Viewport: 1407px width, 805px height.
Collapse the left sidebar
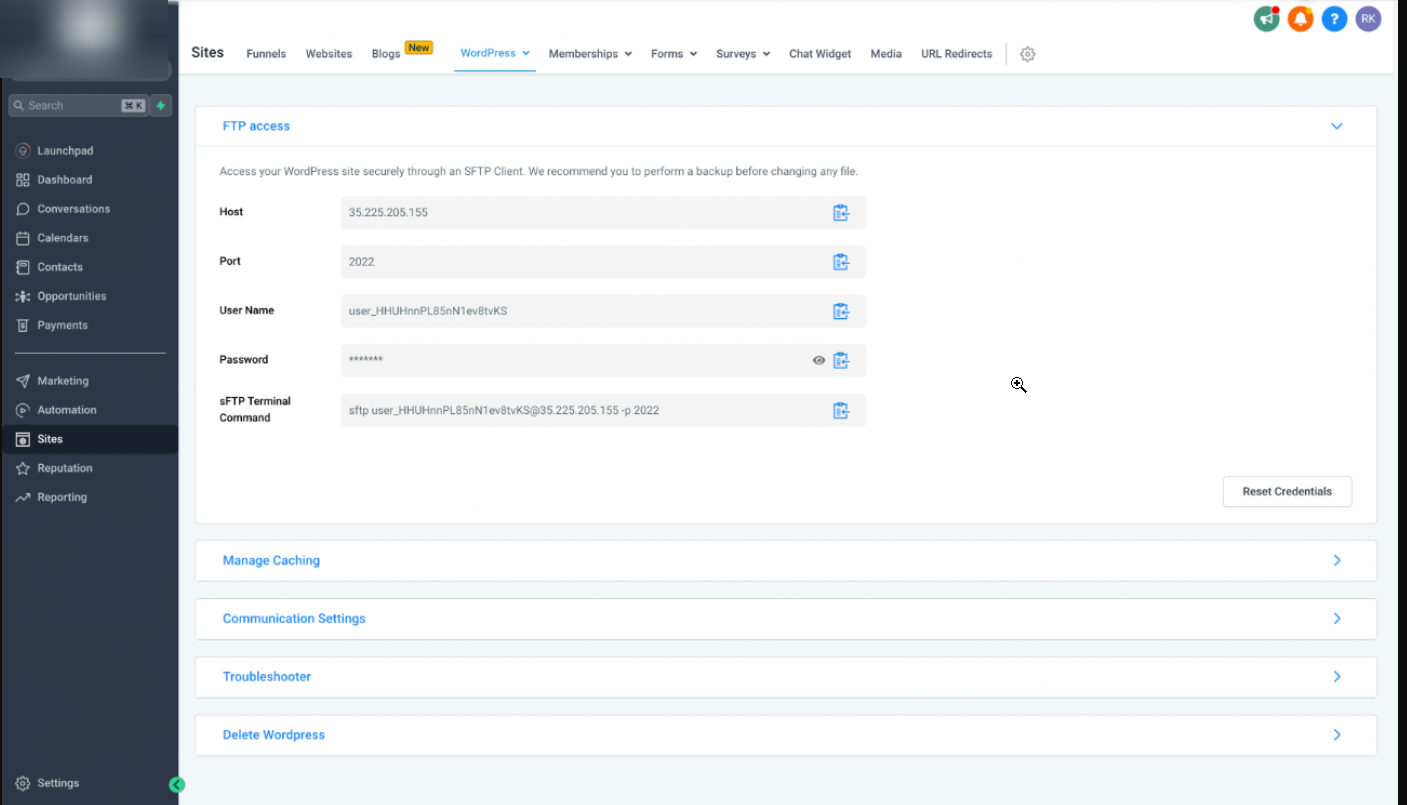(177, 785)
